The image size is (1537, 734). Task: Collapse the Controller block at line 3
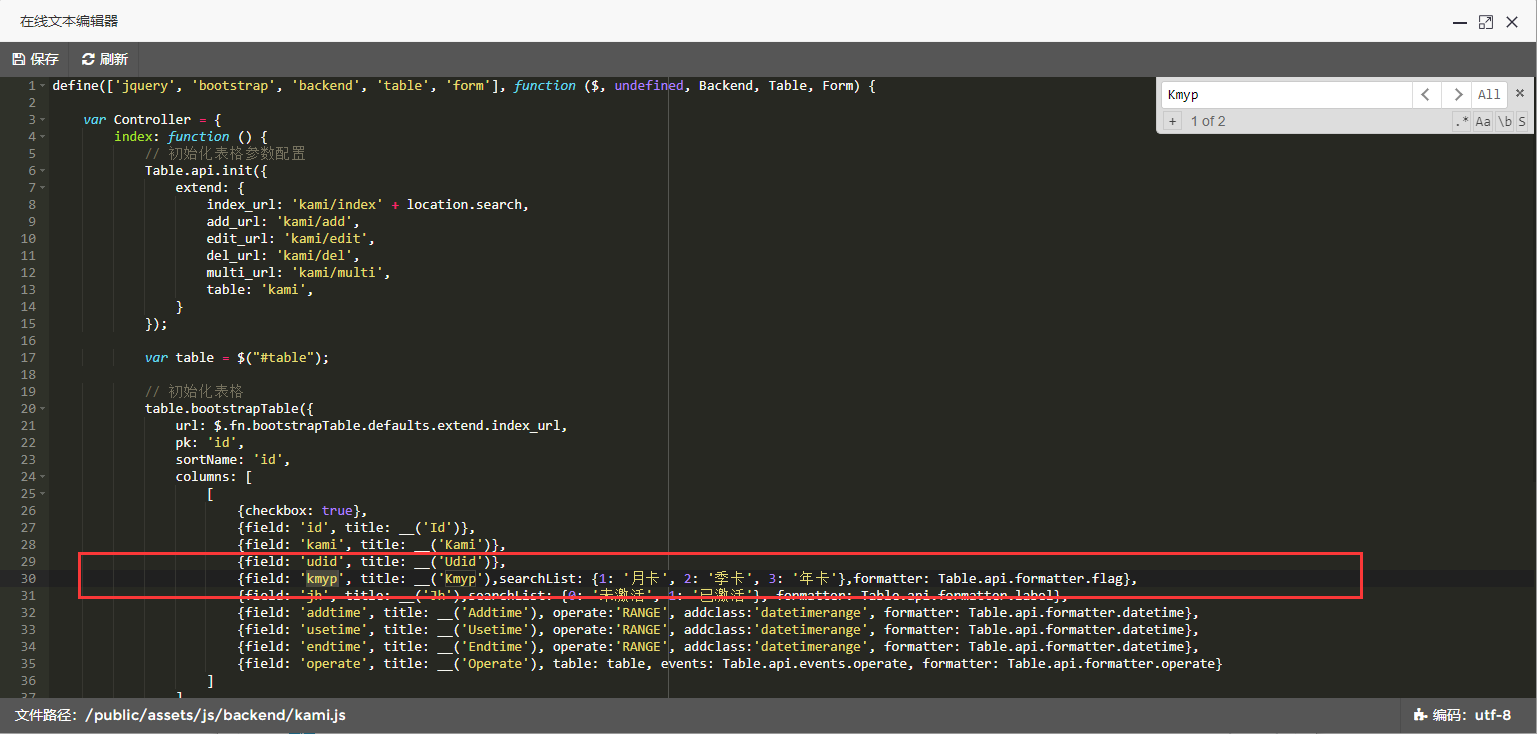click(x=41, y=120)
